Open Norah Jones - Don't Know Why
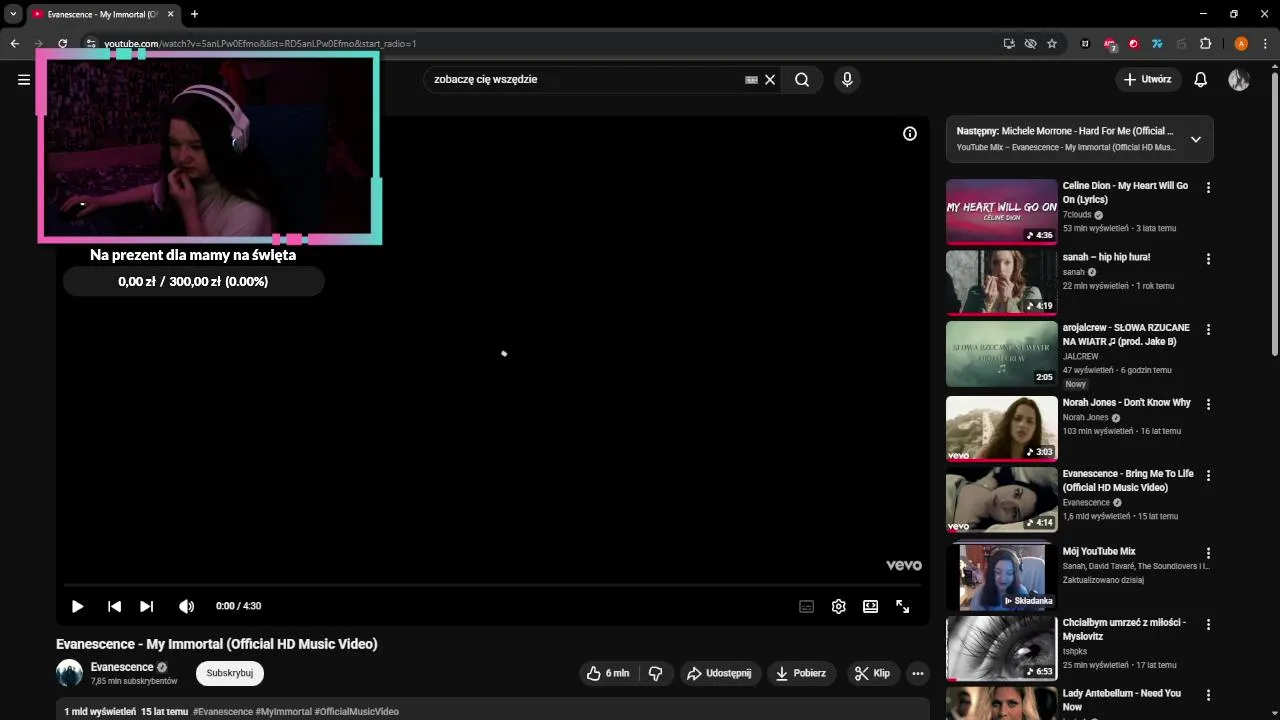This screenshot has height=720, width=1280. [1126, 403]
